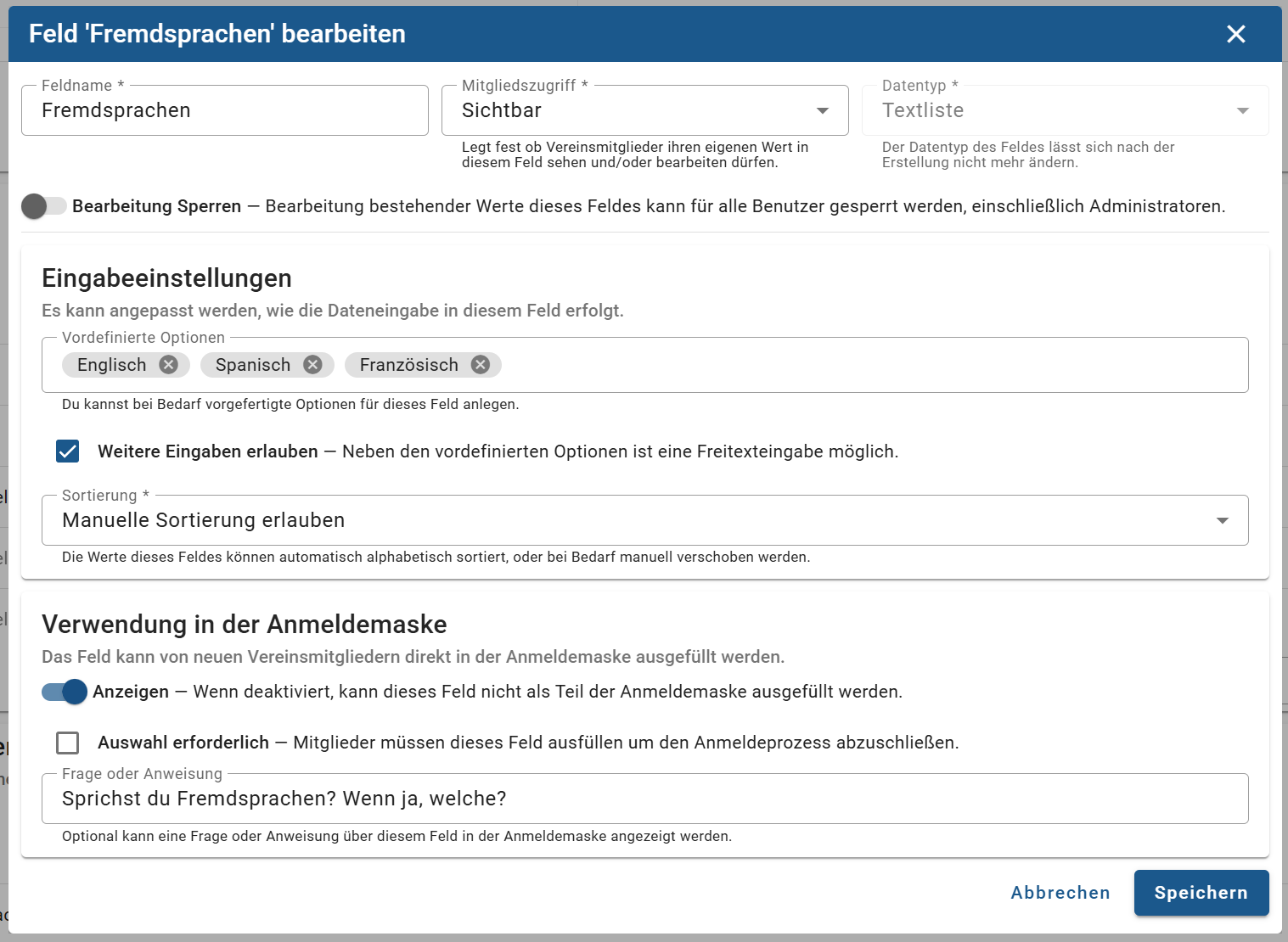Select the Französisch chip label

(x=409, y=365)
